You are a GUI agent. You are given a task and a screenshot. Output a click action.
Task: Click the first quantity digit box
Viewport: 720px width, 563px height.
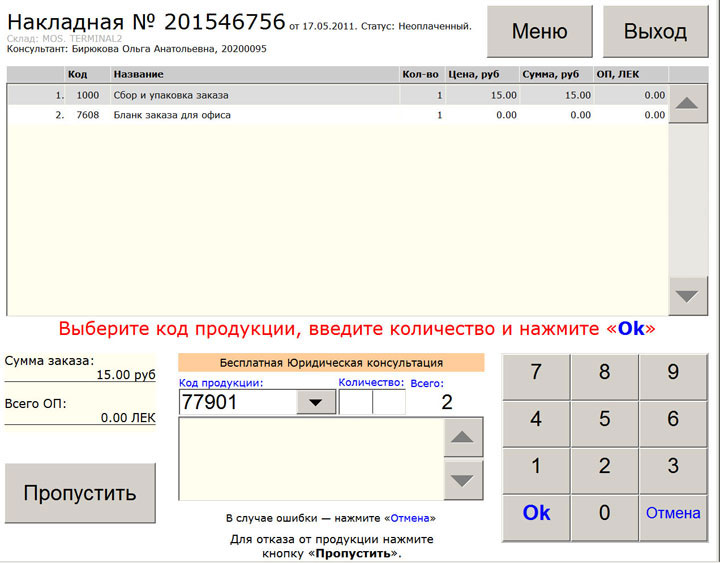pos(356,402)
